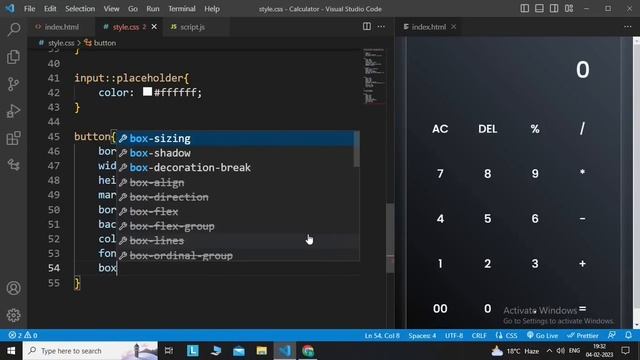Click the taskbar search box

tap(90, 351)
